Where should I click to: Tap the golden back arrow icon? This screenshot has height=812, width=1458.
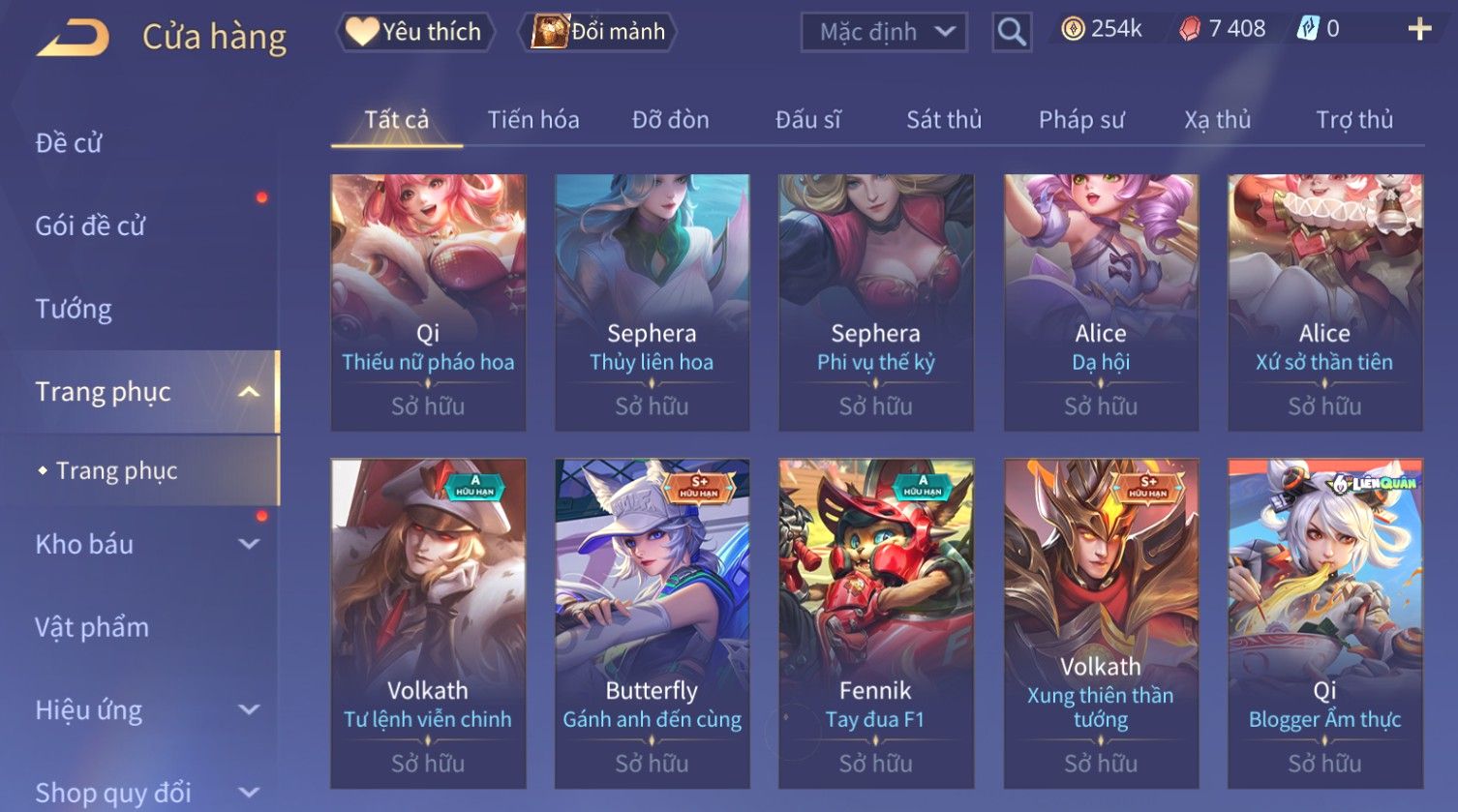click(x=74, y=38)
